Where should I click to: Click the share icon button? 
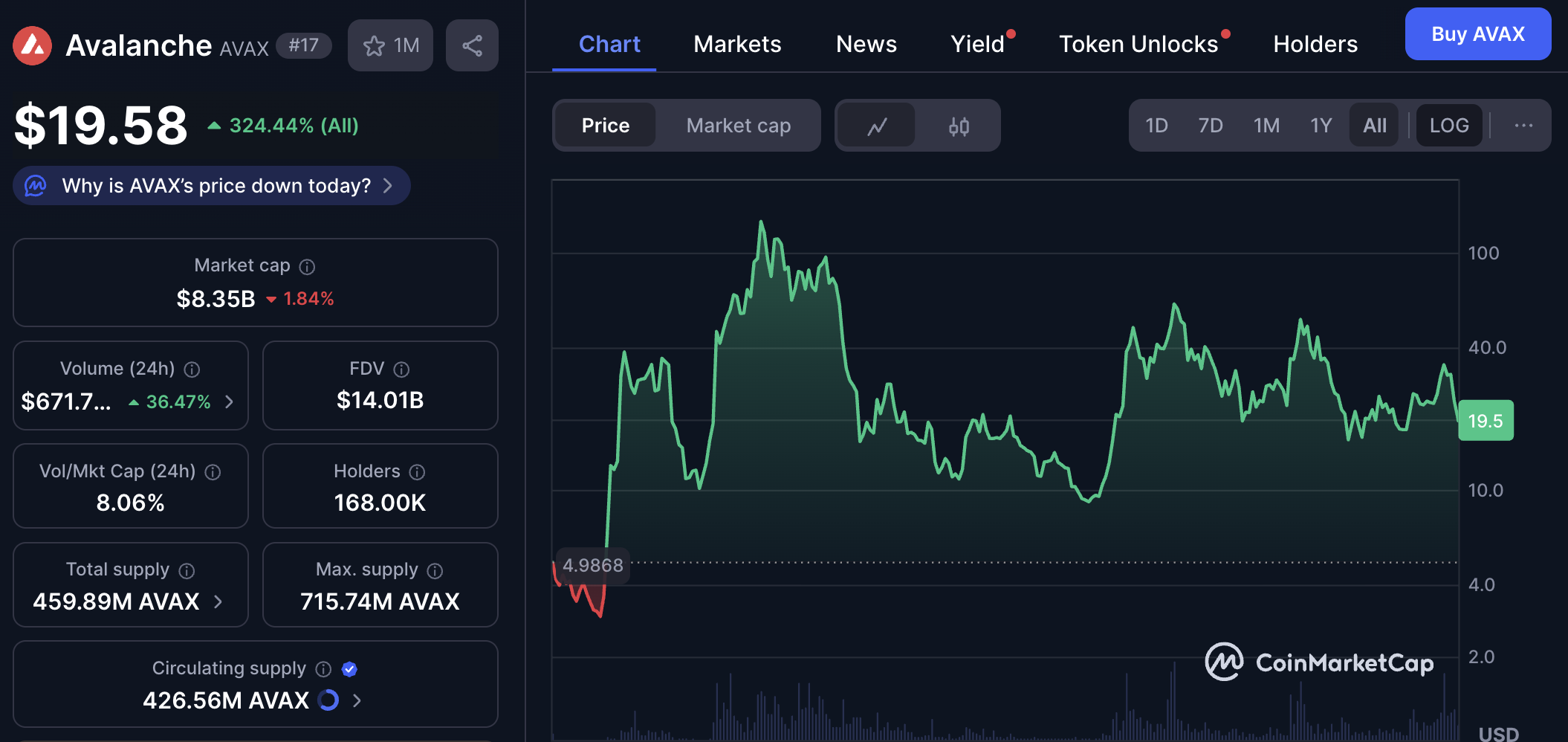pos(472,46)
